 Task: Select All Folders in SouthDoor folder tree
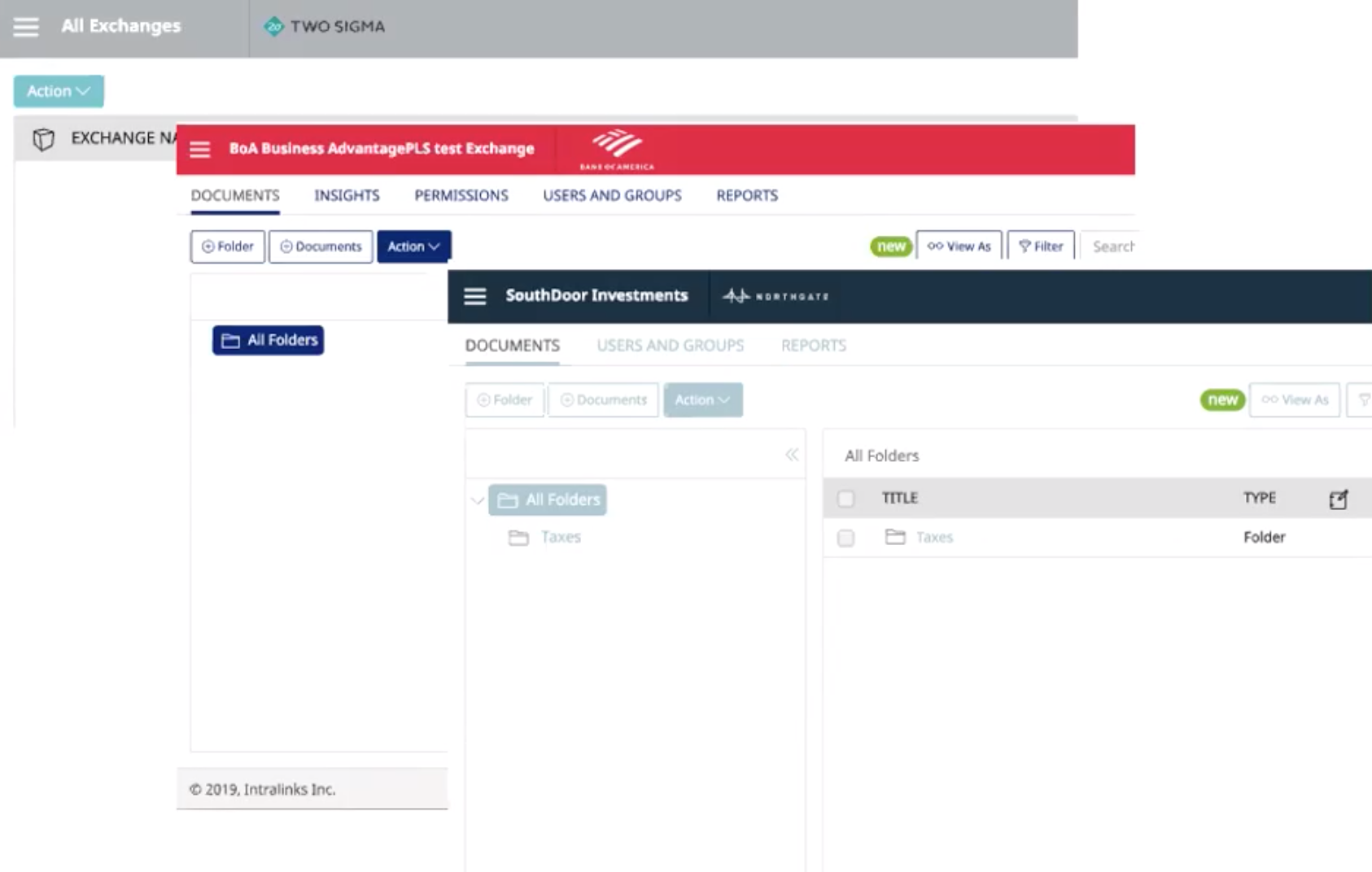click(x=548, y=500)
